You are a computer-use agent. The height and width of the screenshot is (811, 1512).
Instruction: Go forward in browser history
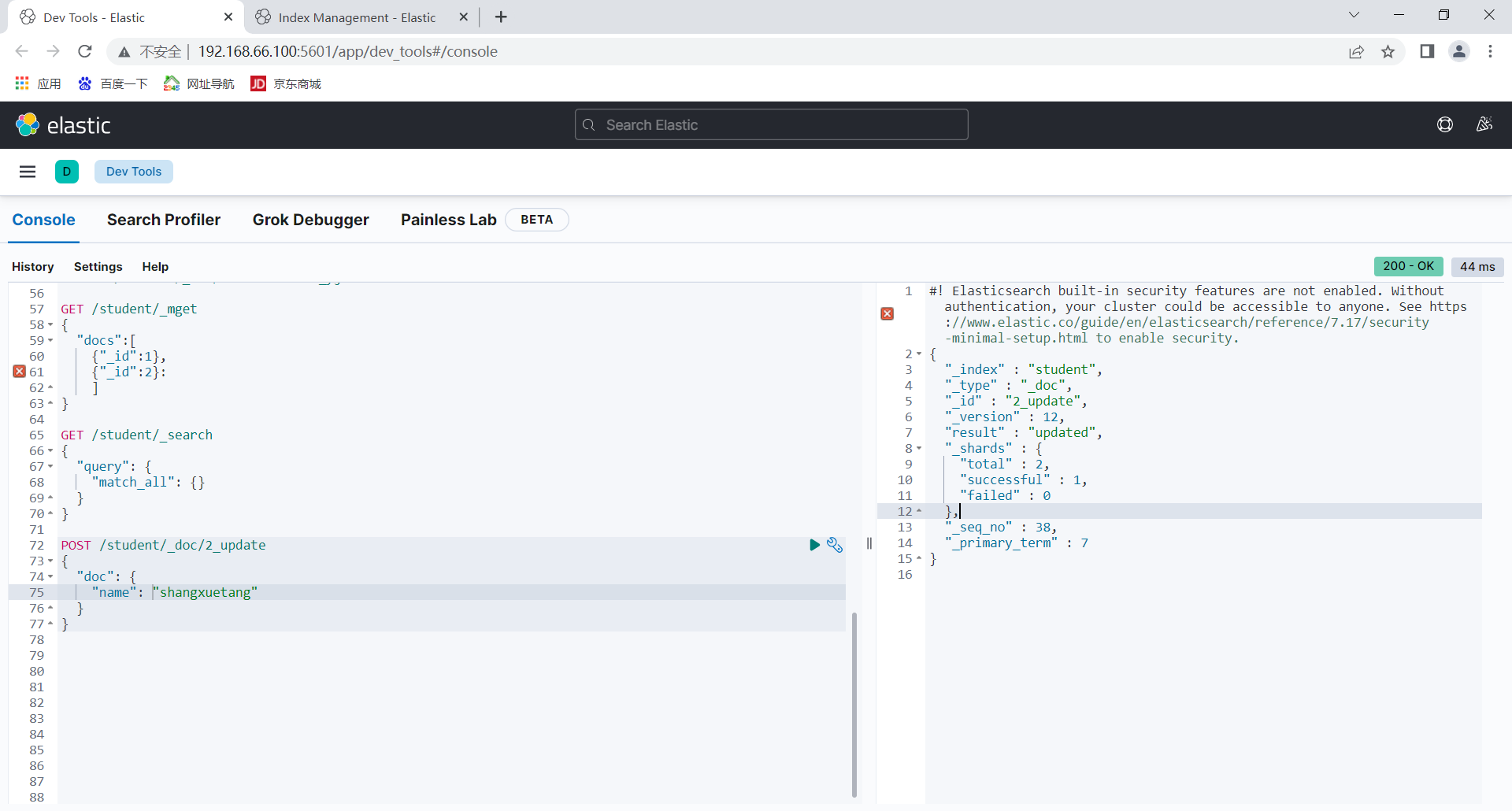(x=54, y=51)
